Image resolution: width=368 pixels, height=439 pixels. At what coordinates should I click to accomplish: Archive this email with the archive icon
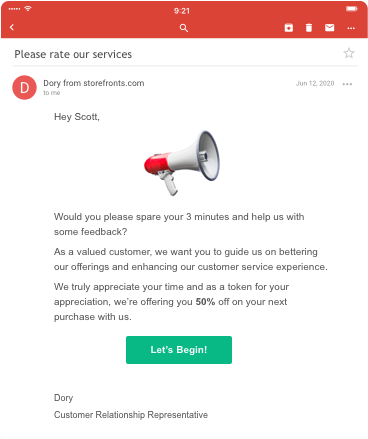point(289,28)
